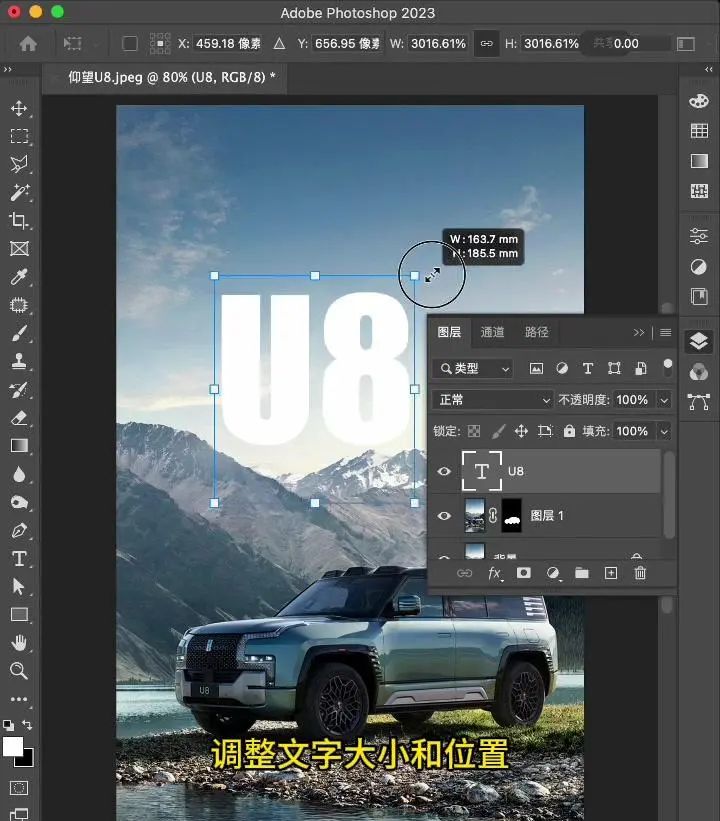Create a new group folder
This screenshot has width=720, height=821.
[582, 573]
